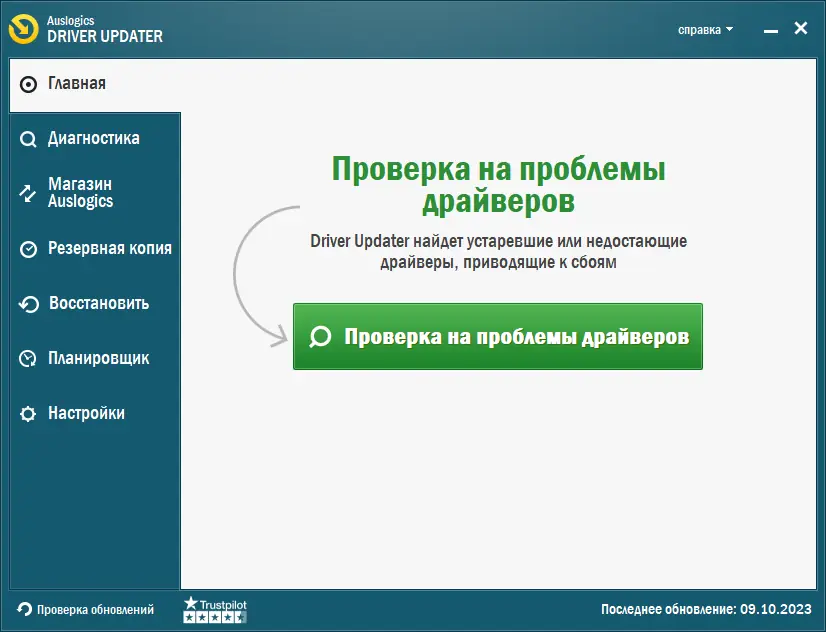The width and height of the screenshot is (826, 632).
Task: Click the Резервная копия checkmark icon
Action: point(28,249)
